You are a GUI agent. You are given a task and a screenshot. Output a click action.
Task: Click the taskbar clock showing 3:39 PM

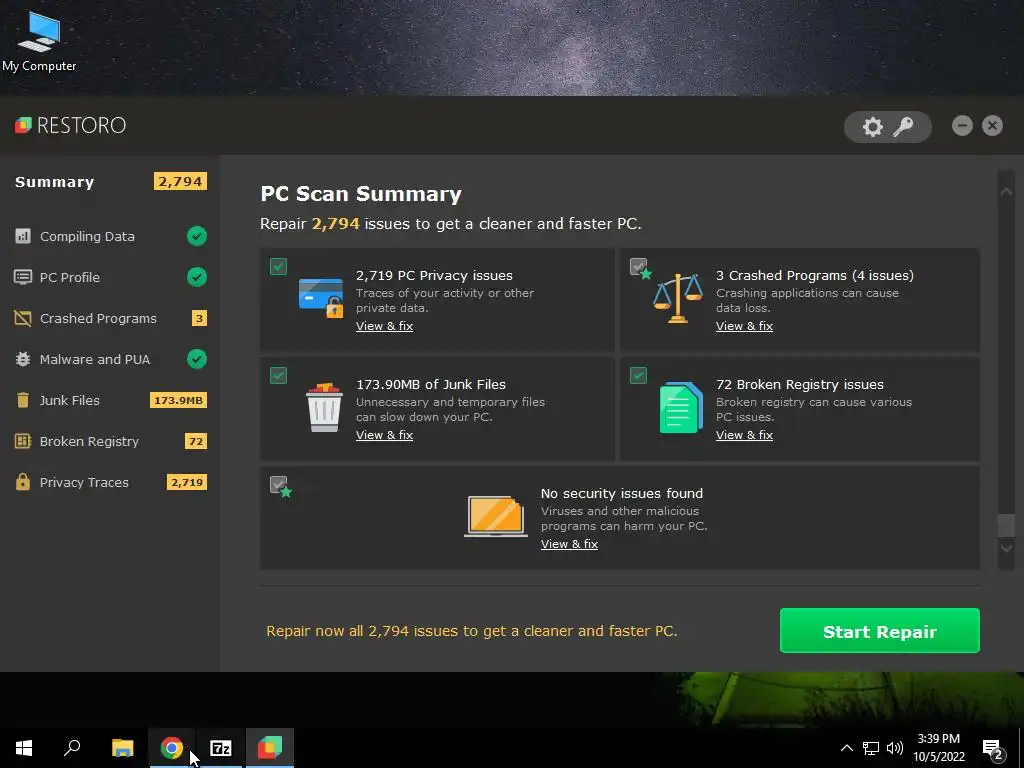click(x=938, y=748)
